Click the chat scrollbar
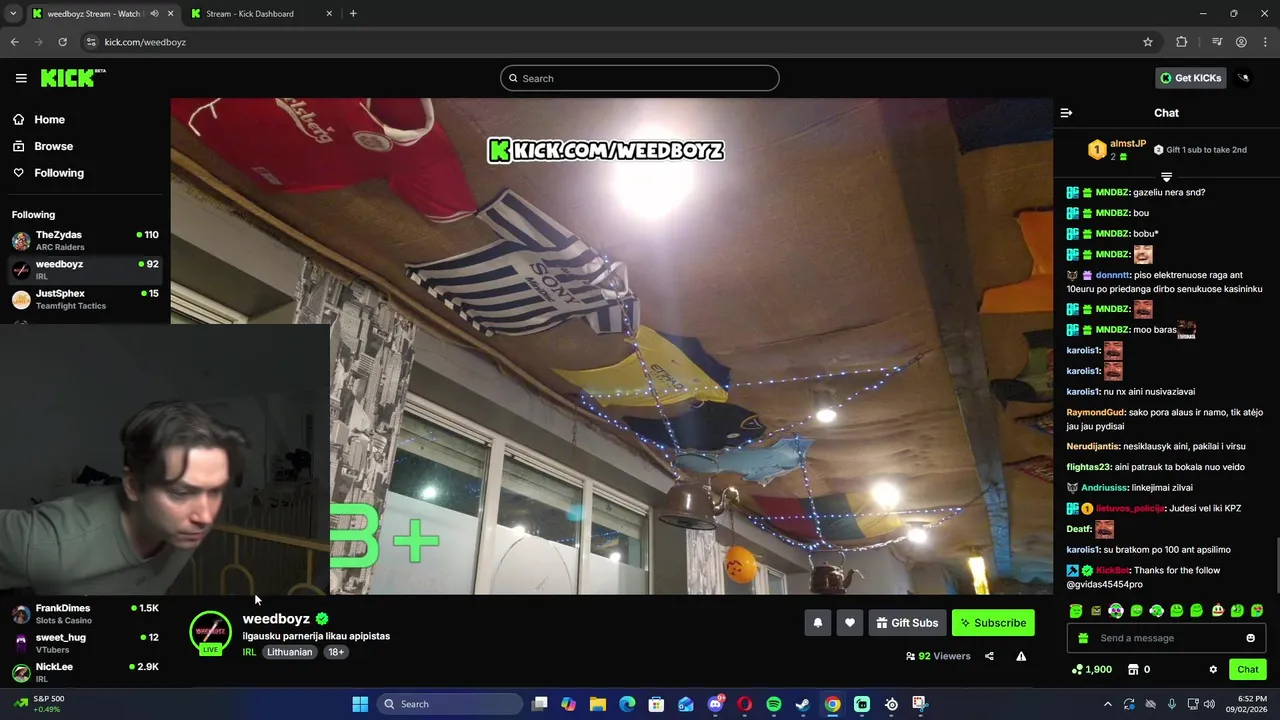1280x720 pixels. (x=1277, y=567)
